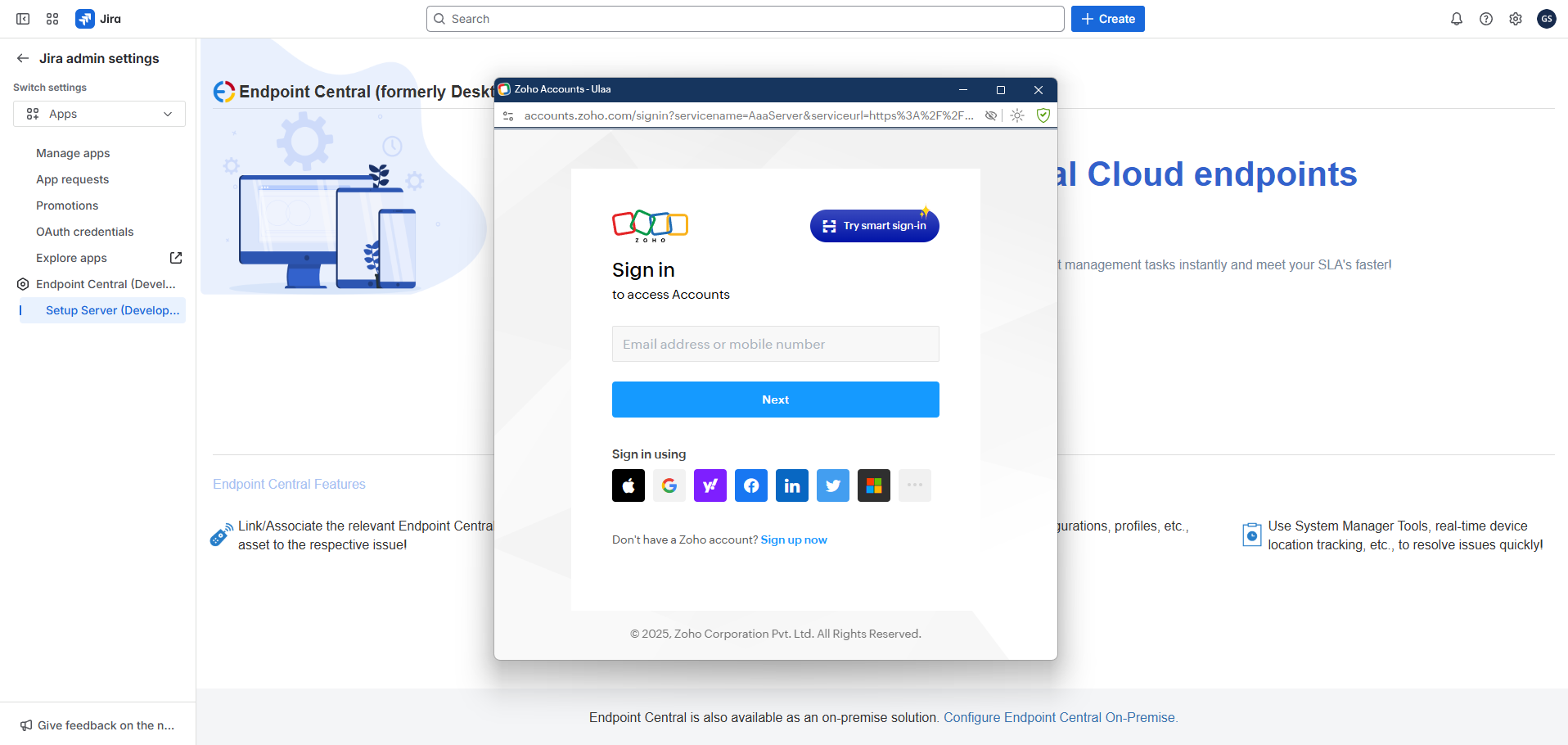
Task: Click the Jira admin settings title
Action: click(x=99, y=58)
